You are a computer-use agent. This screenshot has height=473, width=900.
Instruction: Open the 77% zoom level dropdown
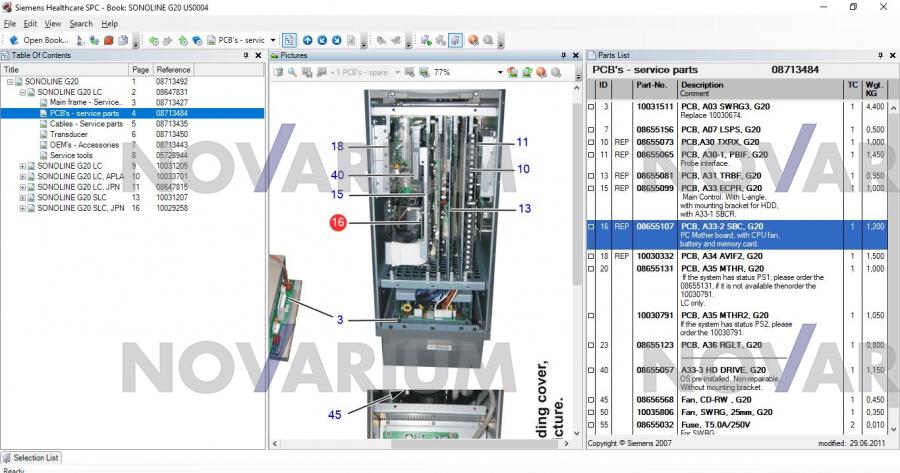tap(500, 72)
